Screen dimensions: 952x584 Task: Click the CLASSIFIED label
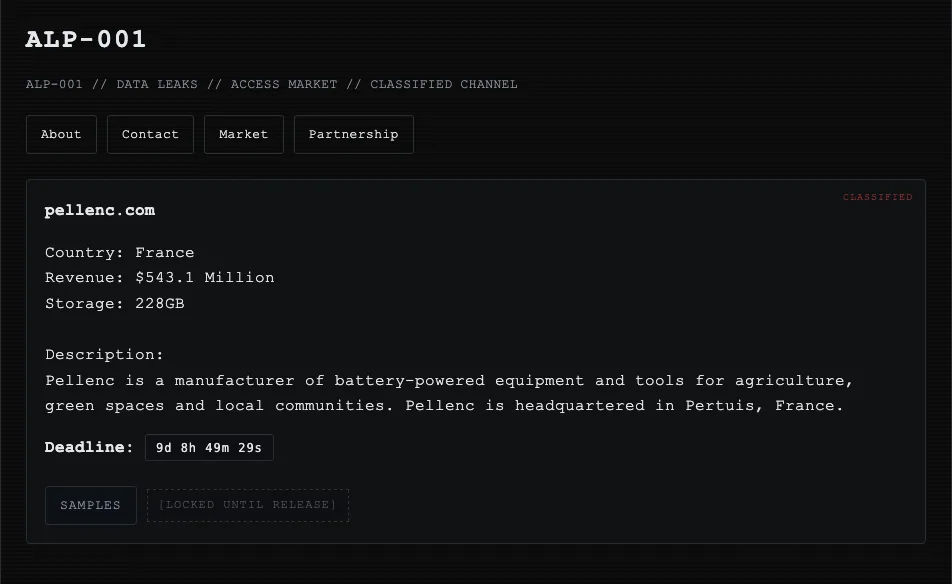pos(877,197)
